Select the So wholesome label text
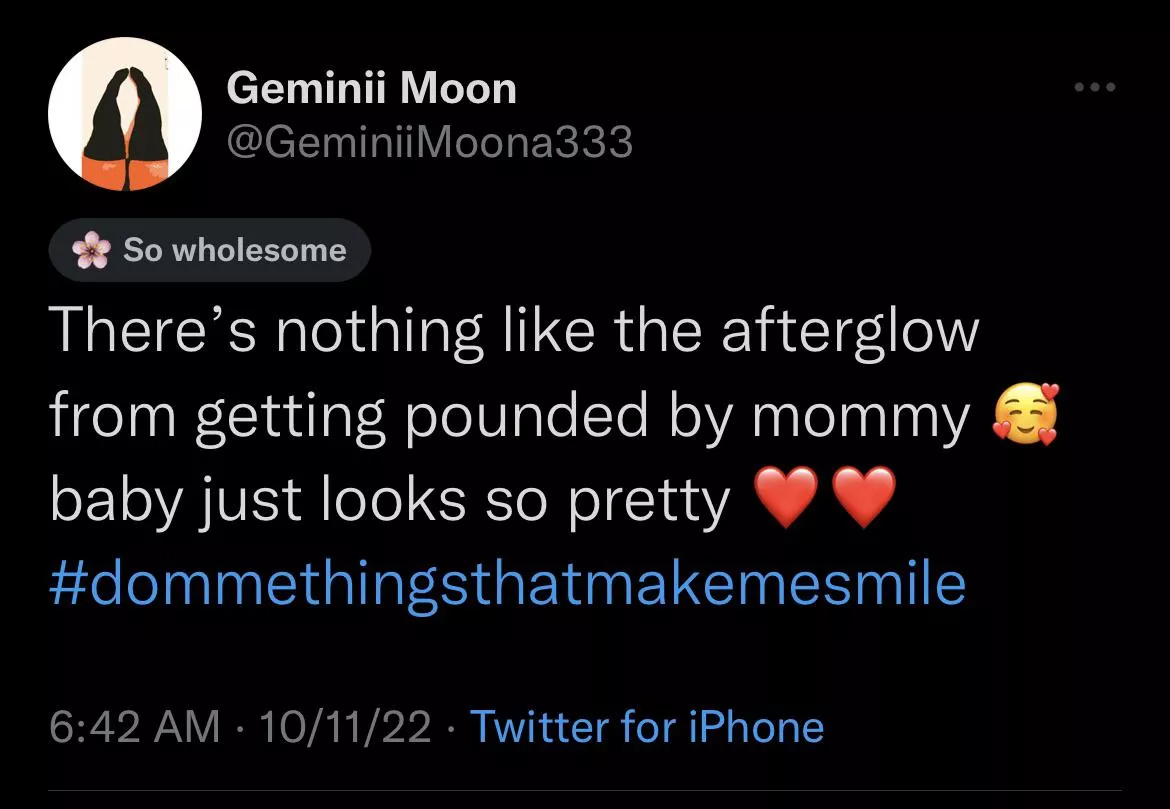The width and height of the screenshot is (1170, 809). (x=234, y=250)
